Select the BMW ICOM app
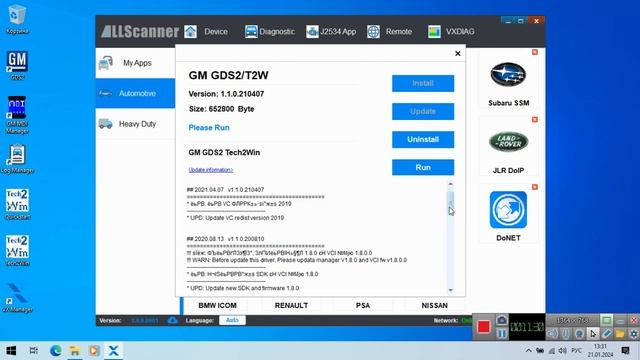This screenshot has width=640, height=360. point(217,305)
